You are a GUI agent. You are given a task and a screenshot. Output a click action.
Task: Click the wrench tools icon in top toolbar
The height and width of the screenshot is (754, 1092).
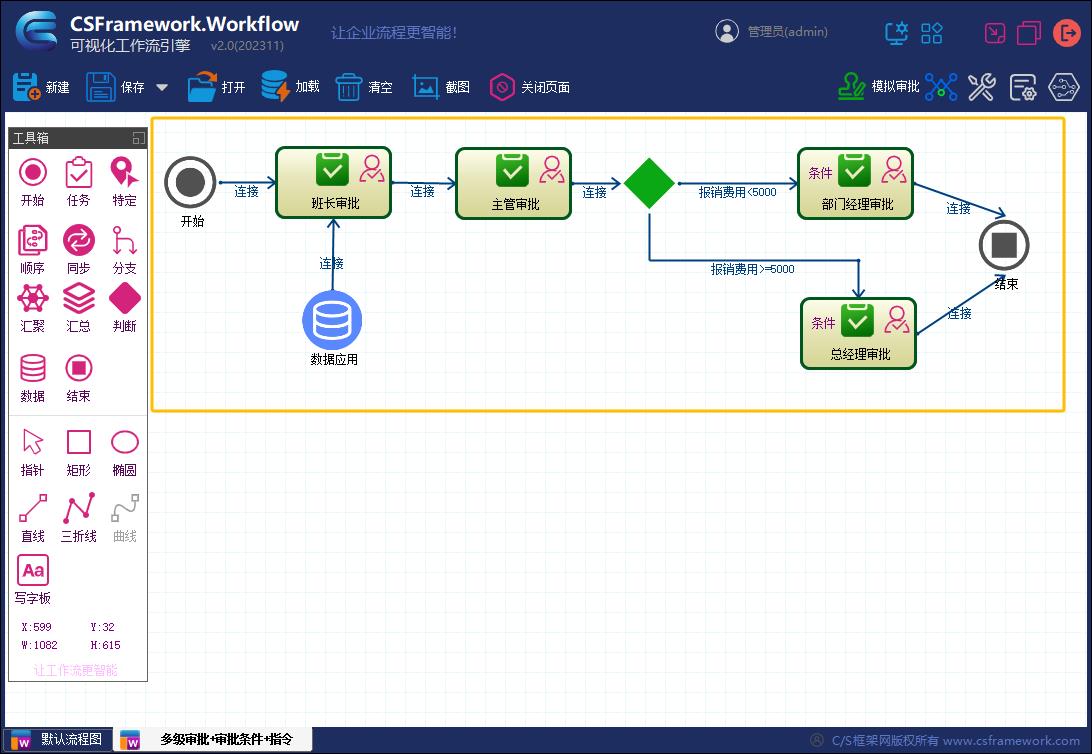[981, 87]
